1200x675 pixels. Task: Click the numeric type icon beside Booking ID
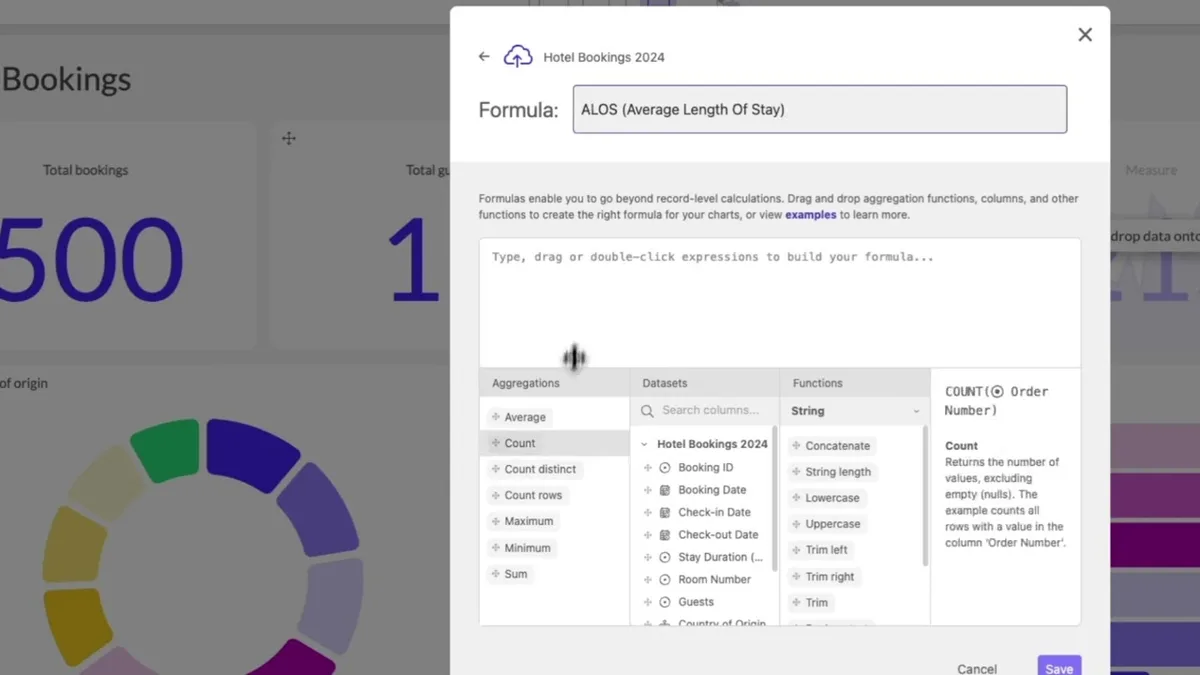(x=665, y=468)
